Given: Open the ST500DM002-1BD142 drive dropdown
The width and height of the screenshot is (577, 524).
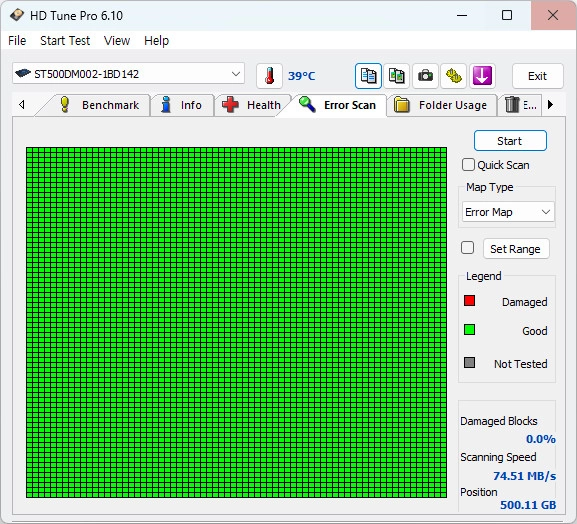Looking at the screenshot, I should (x=128, y=74).
